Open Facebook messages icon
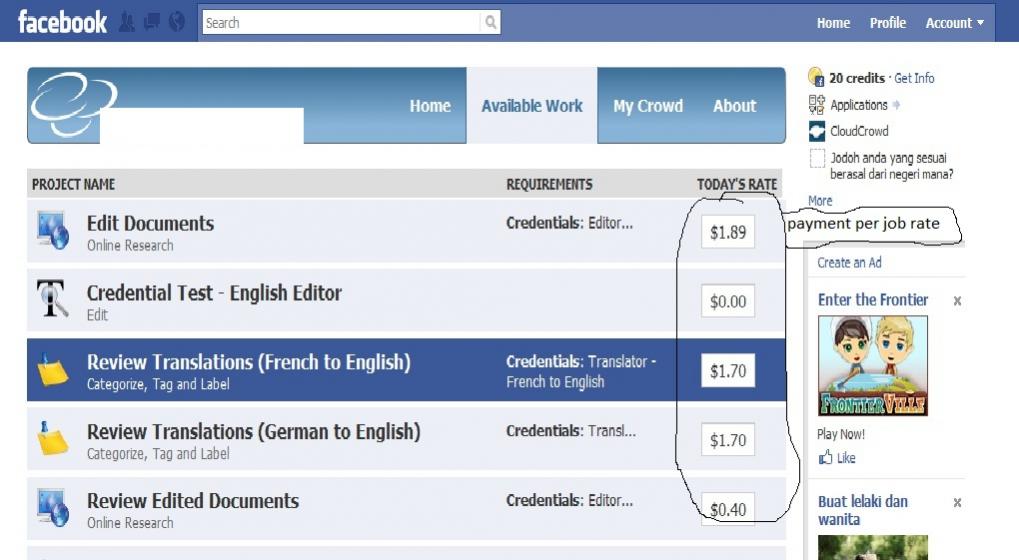 [x=152, y=23]
